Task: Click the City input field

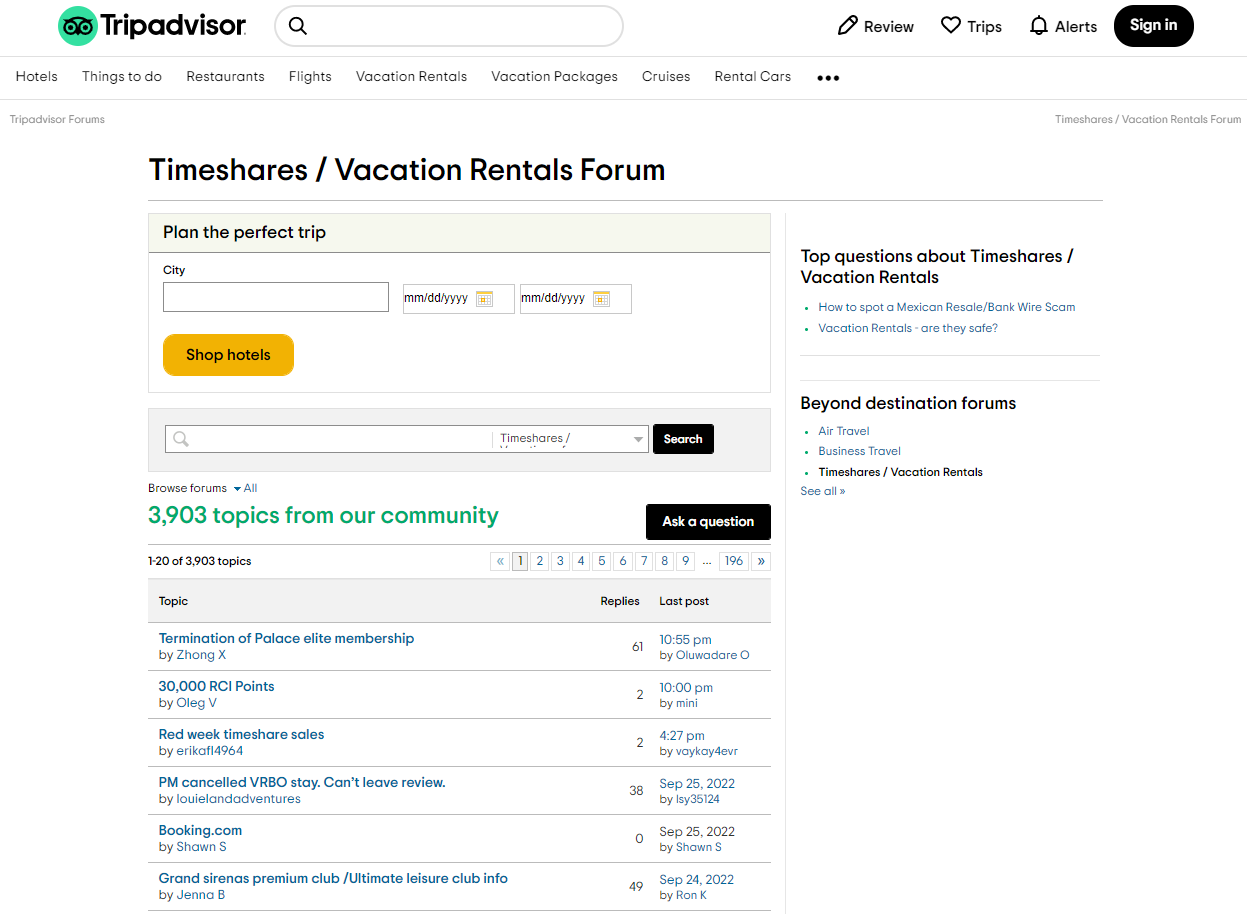Action: click(275, 297)
